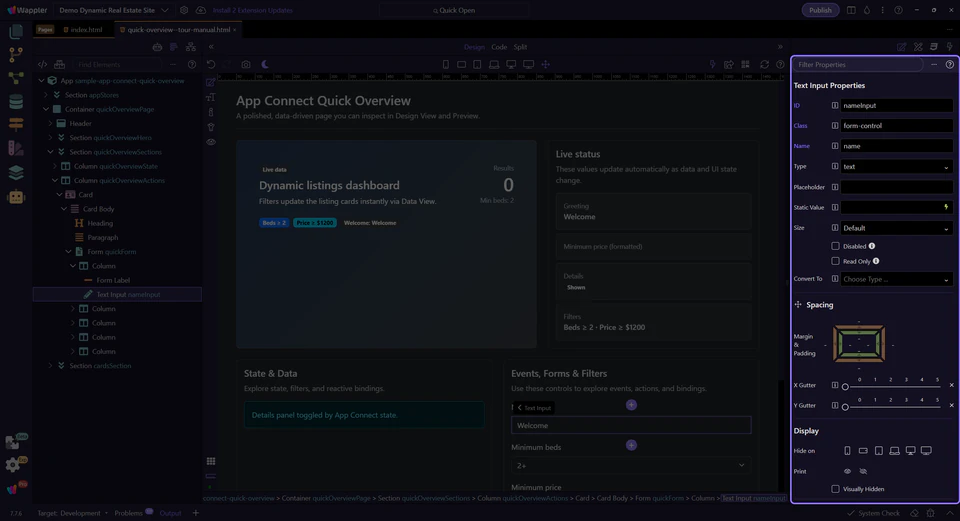This screenshot has height=521, width=960.
Task: Select the move/fit crosshair icon in toolbar
Action: coord(546,64)
